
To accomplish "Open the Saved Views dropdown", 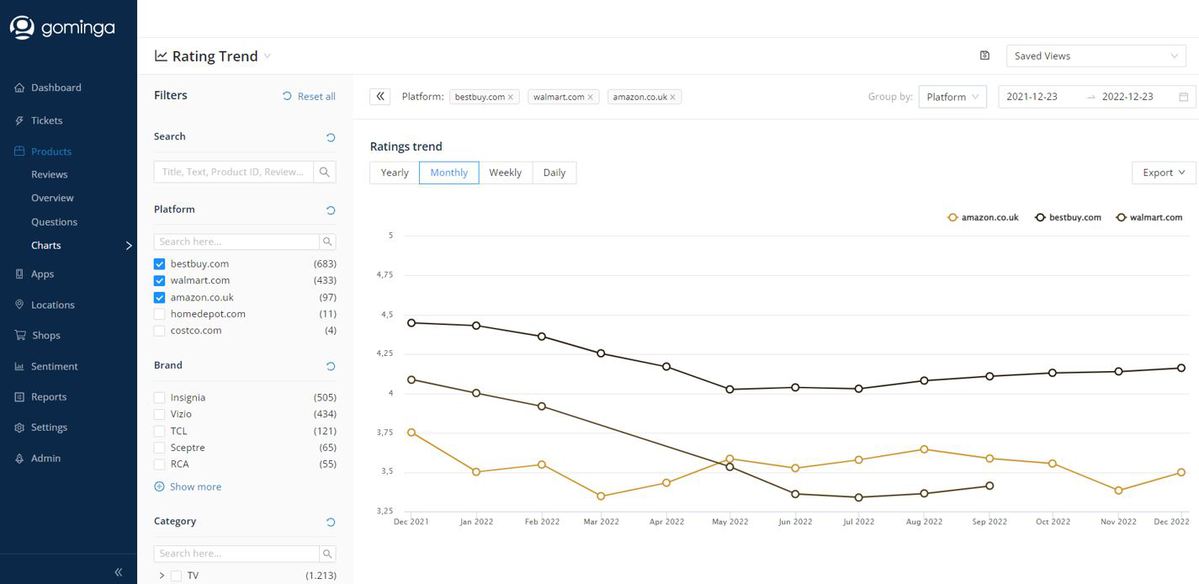I will click(1096, 56).
